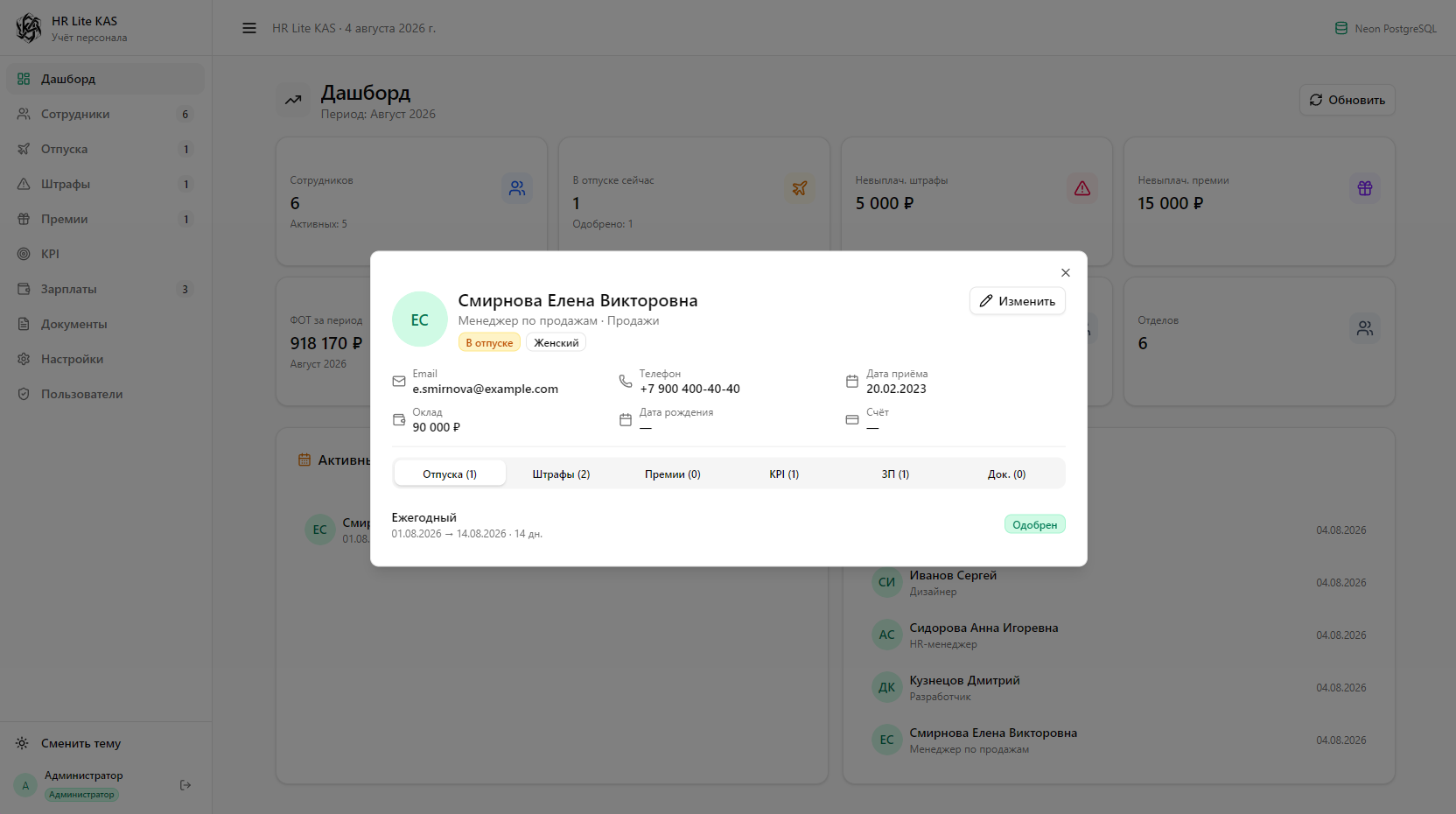Click the hire date 20.02.2023
Image resolution: width=1456 pixels, height=814 pixels.
(x=896, y=389)
